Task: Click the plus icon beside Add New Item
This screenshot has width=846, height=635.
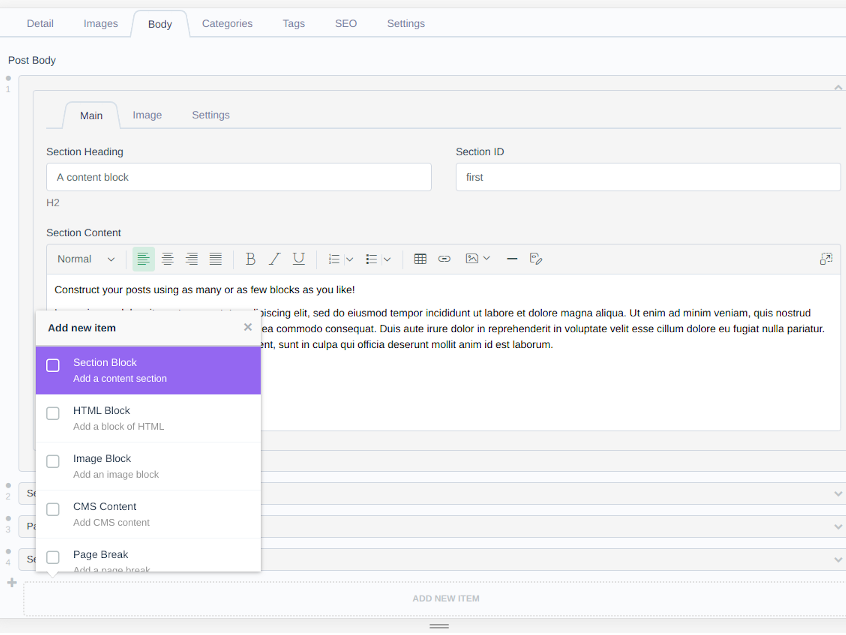Action: [12, 583]
